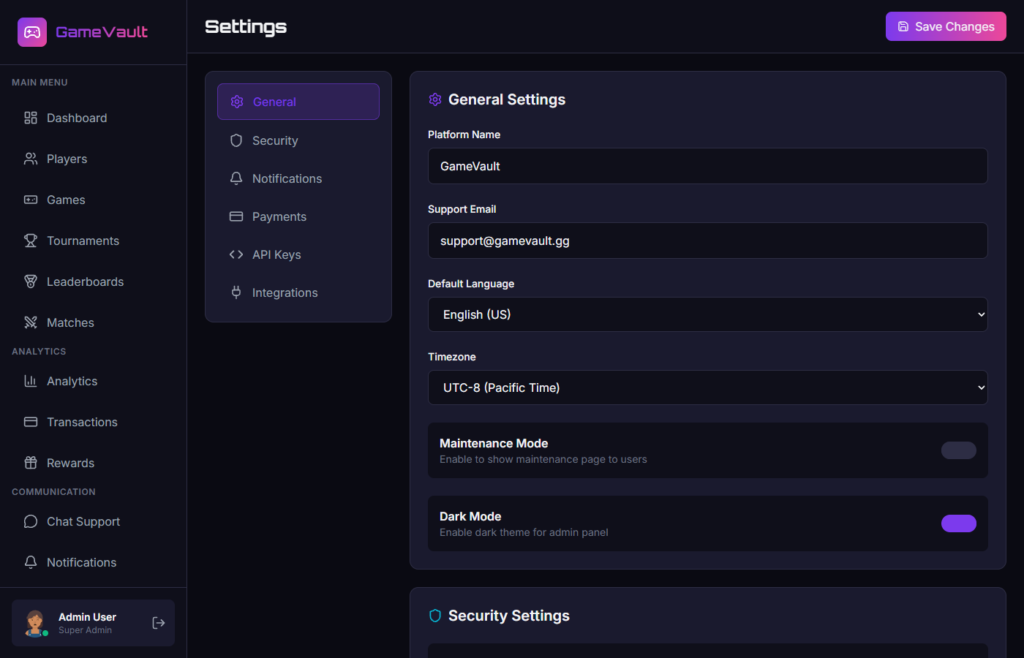Click the Admin User name label
Viewport: 1024px width, 658px height.
click(x=88, y=617)
